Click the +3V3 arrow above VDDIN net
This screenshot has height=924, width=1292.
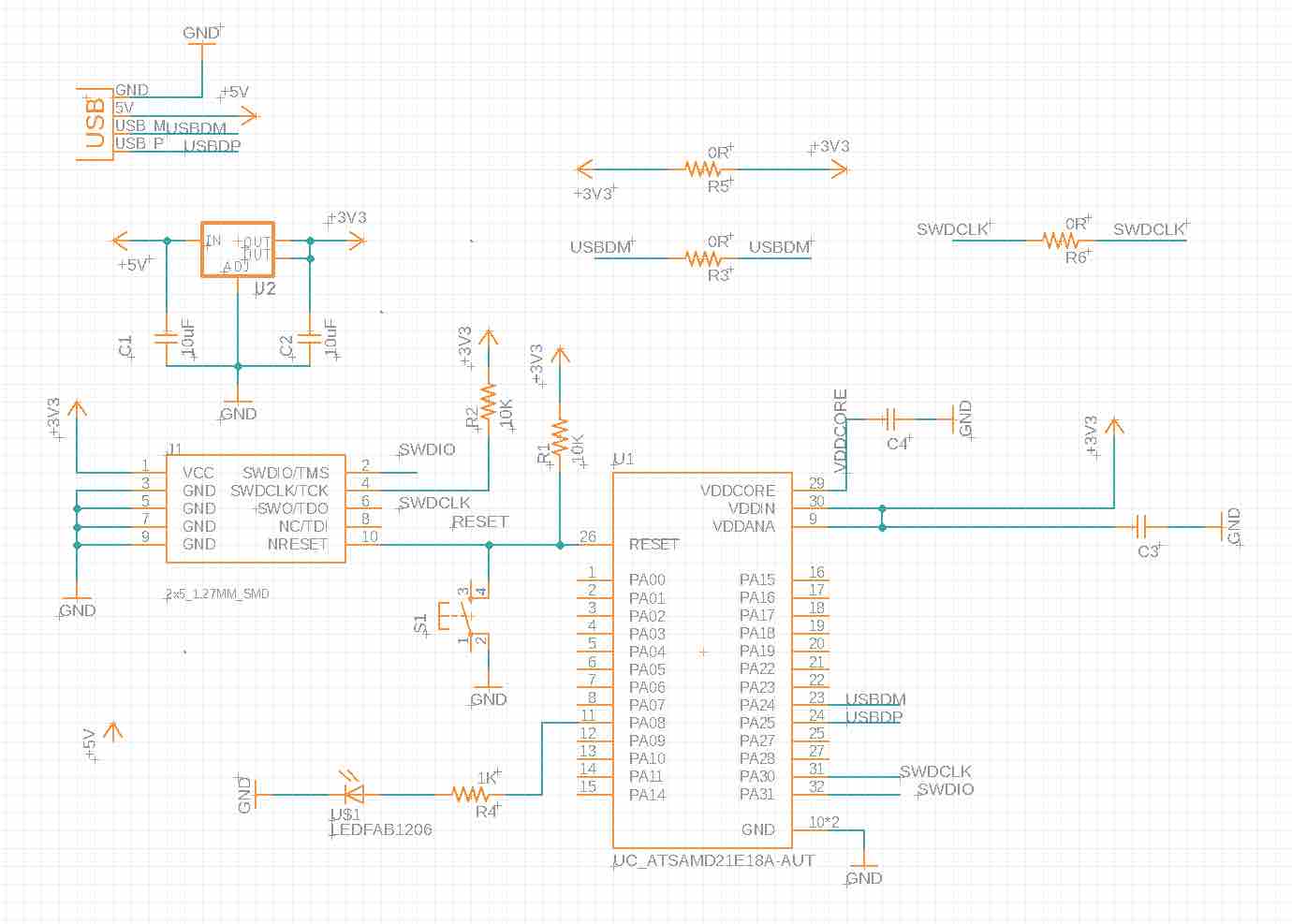tap(1113, 428)
